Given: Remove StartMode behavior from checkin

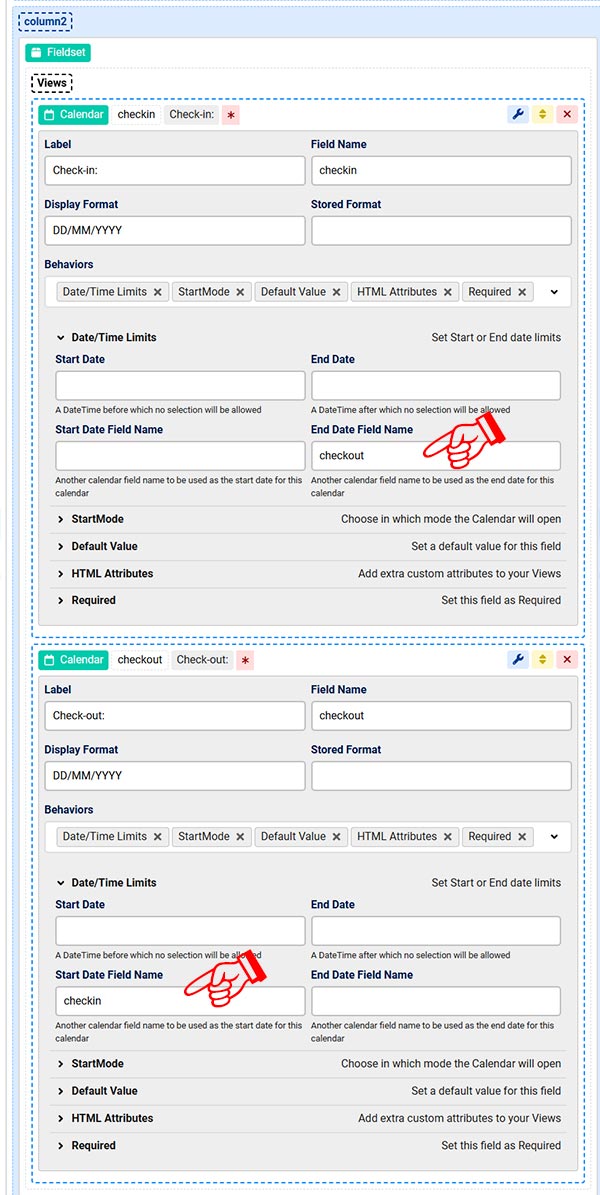Looking at the screenshot, I should tap(240, 292).
